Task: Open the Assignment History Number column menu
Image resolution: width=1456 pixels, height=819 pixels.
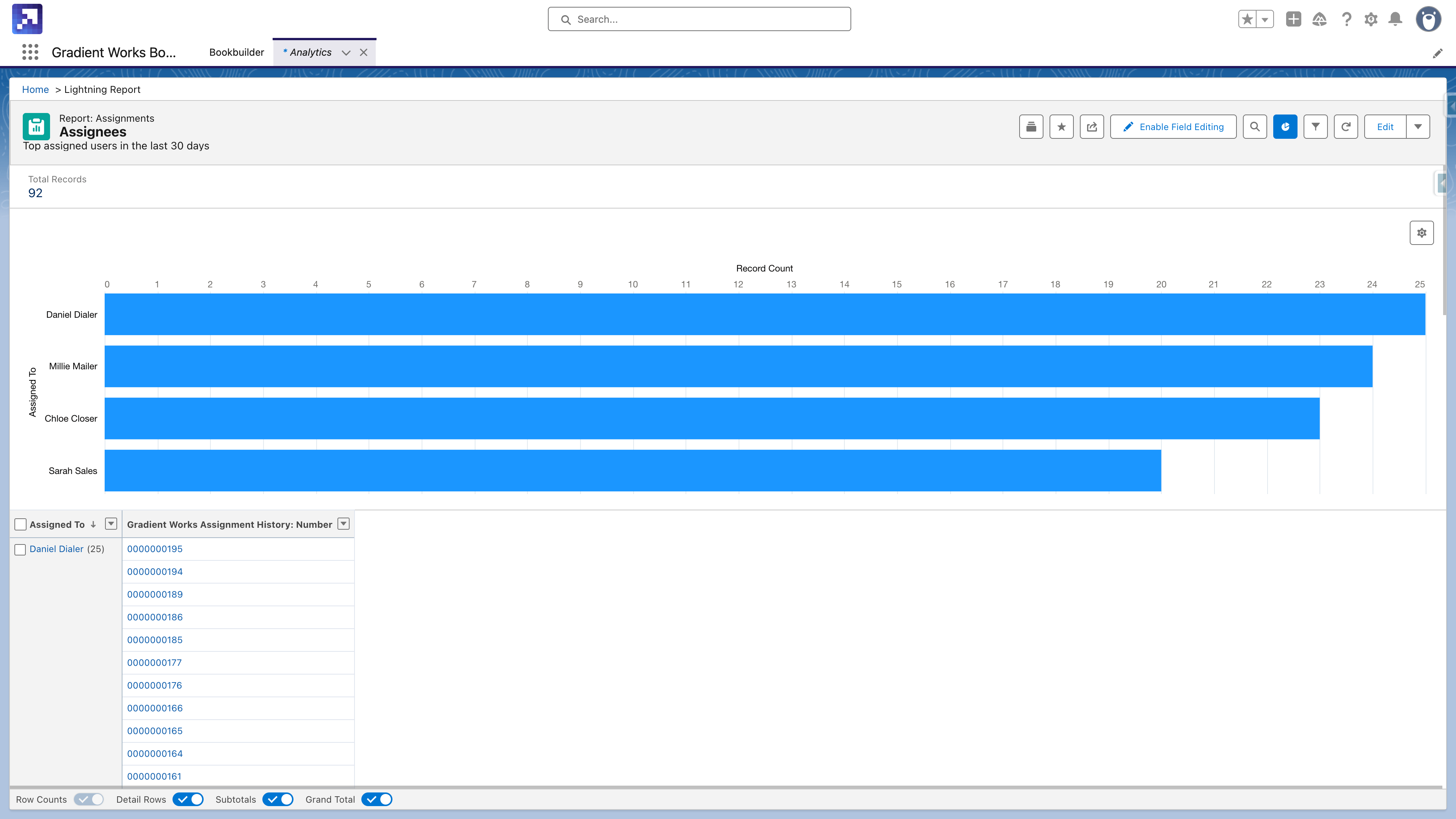Action: coord(343,524)
